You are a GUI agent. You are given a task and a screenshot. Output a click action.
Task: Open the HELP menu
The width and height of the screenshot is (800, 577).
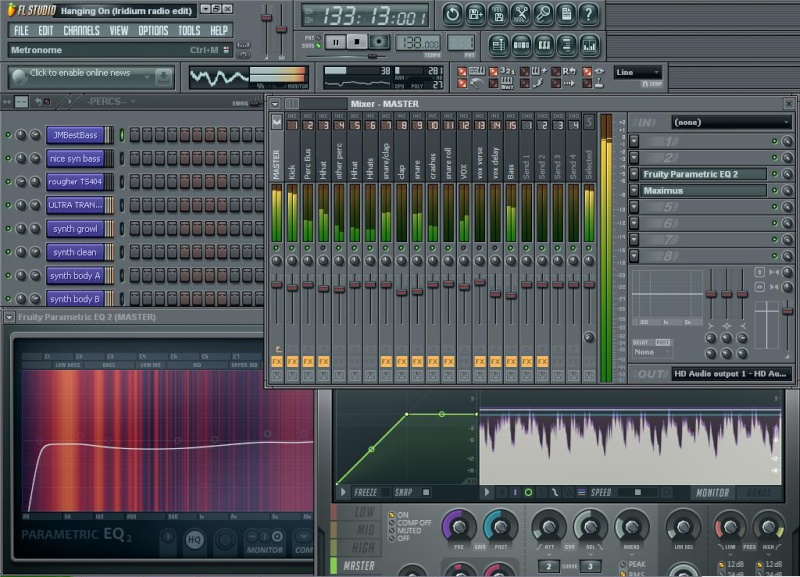(x=219, y=31)
